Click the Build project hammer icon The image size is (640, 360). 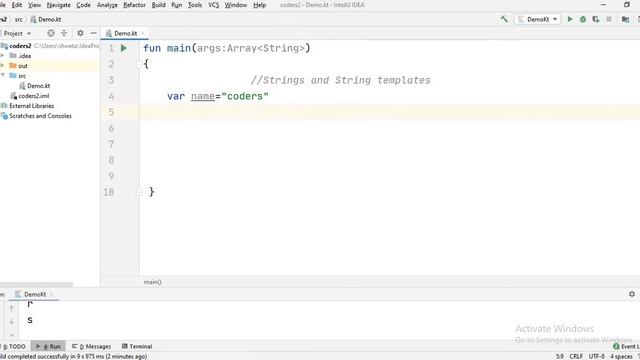pyautogui.click(x=504, y=19)
